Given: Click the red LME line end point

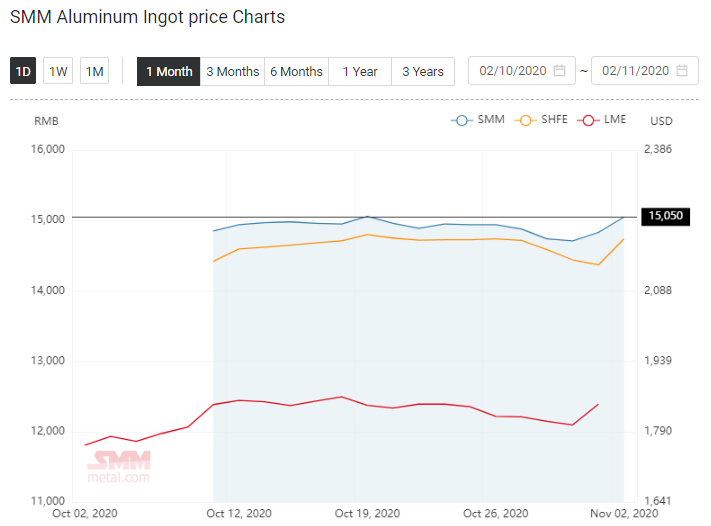Looking at the screenshot, I should [598, 404].
